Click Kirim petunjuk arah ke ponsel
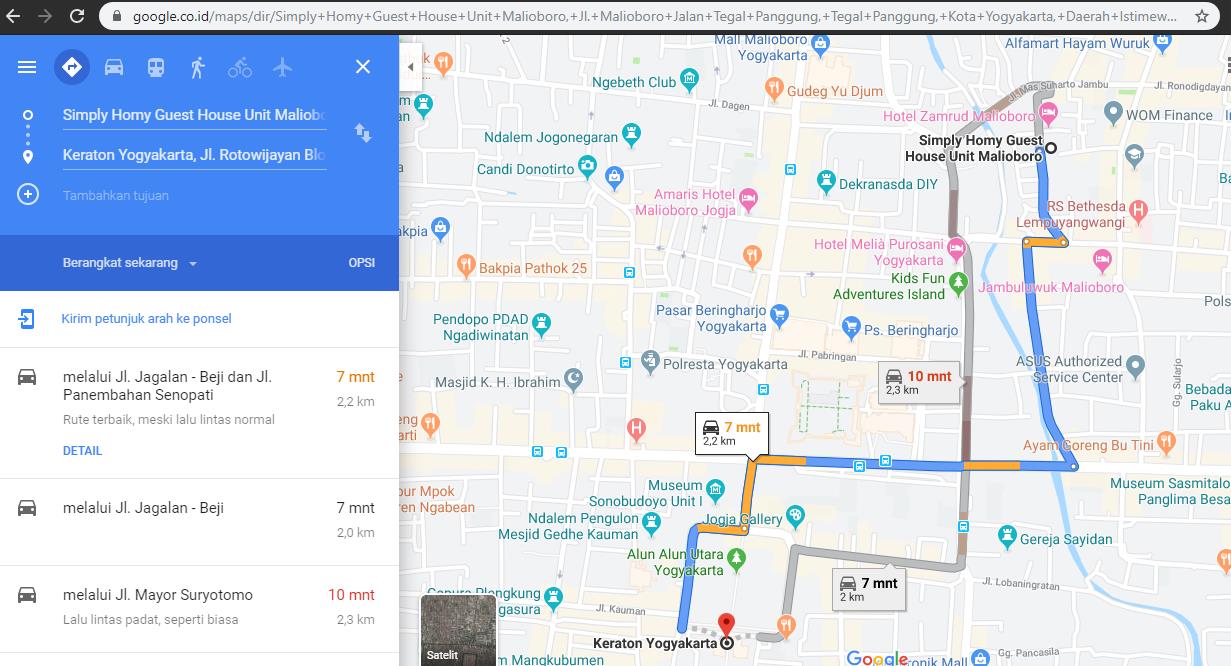Image resolution: width=1231 pixels, height=666 pixels. (x=146, y=319)
